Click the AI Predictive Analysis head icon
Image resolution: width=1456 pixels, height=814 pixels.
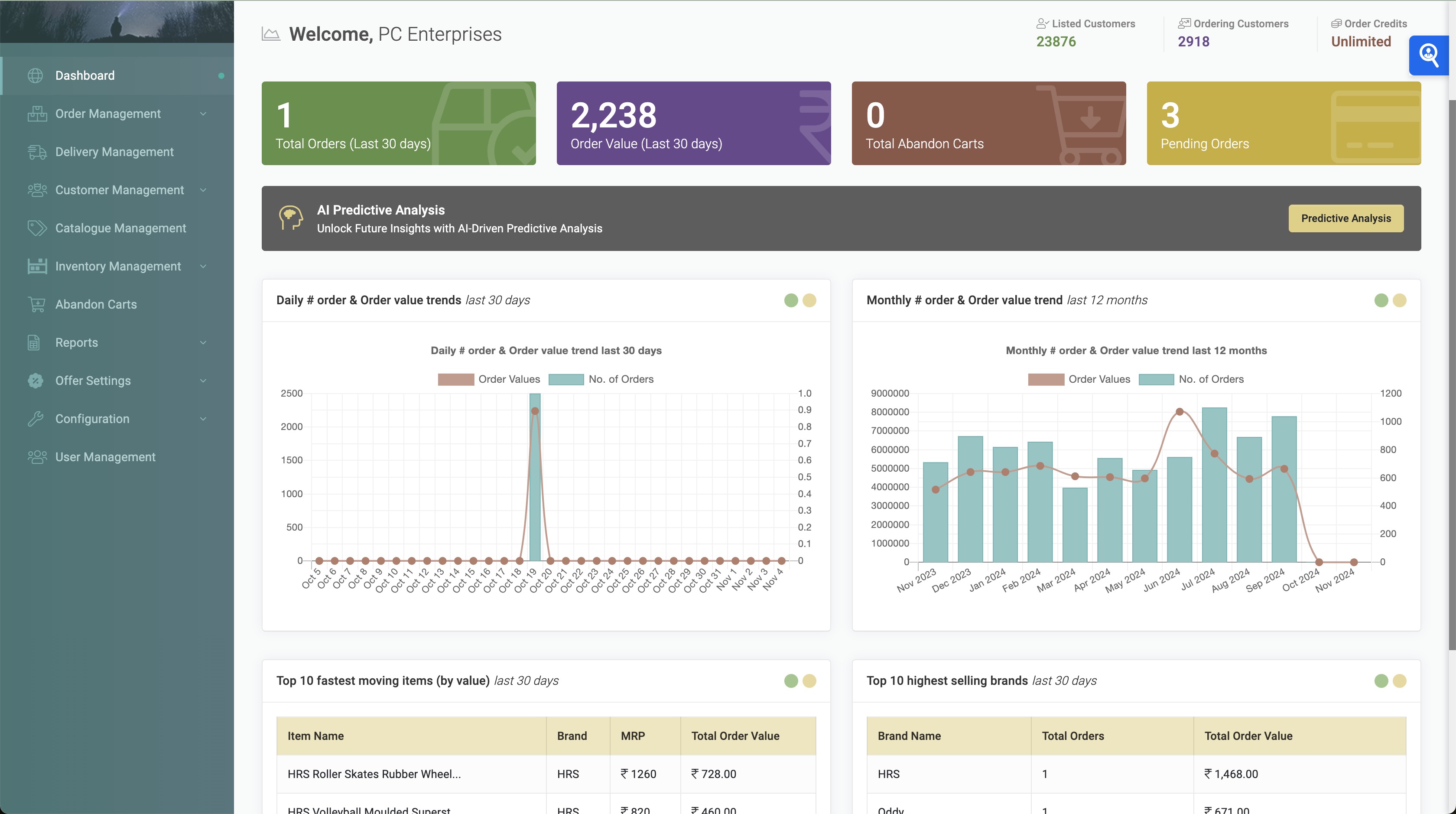pyautogui.click(x=290, y=218)
